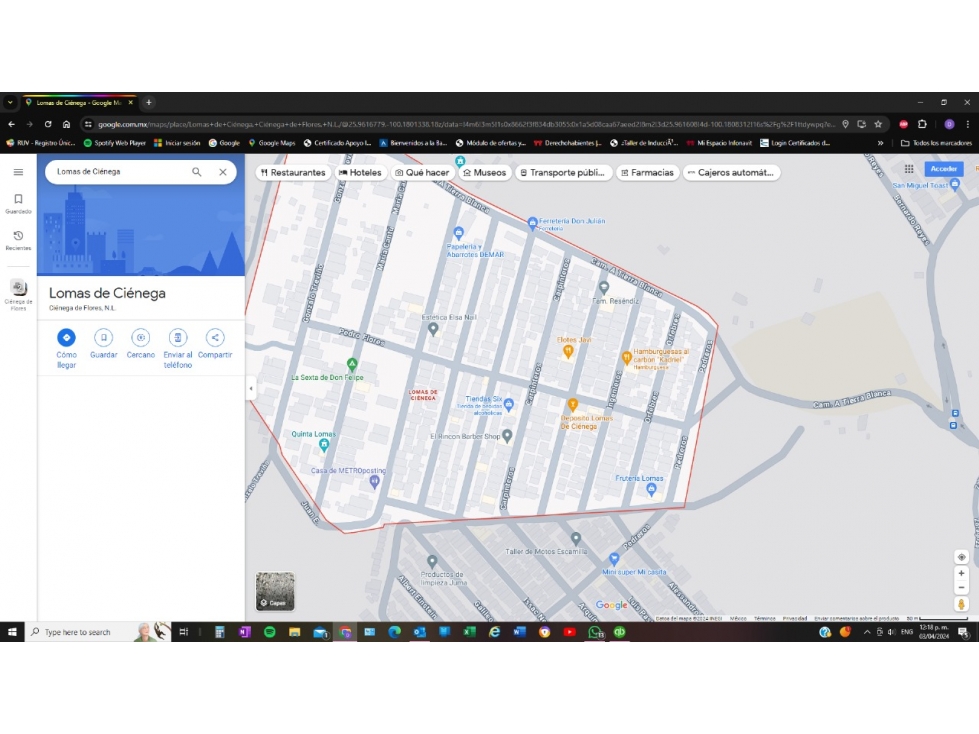
Task: Open the Google Maps hamburger menu
Action: [x=18, y=172]
